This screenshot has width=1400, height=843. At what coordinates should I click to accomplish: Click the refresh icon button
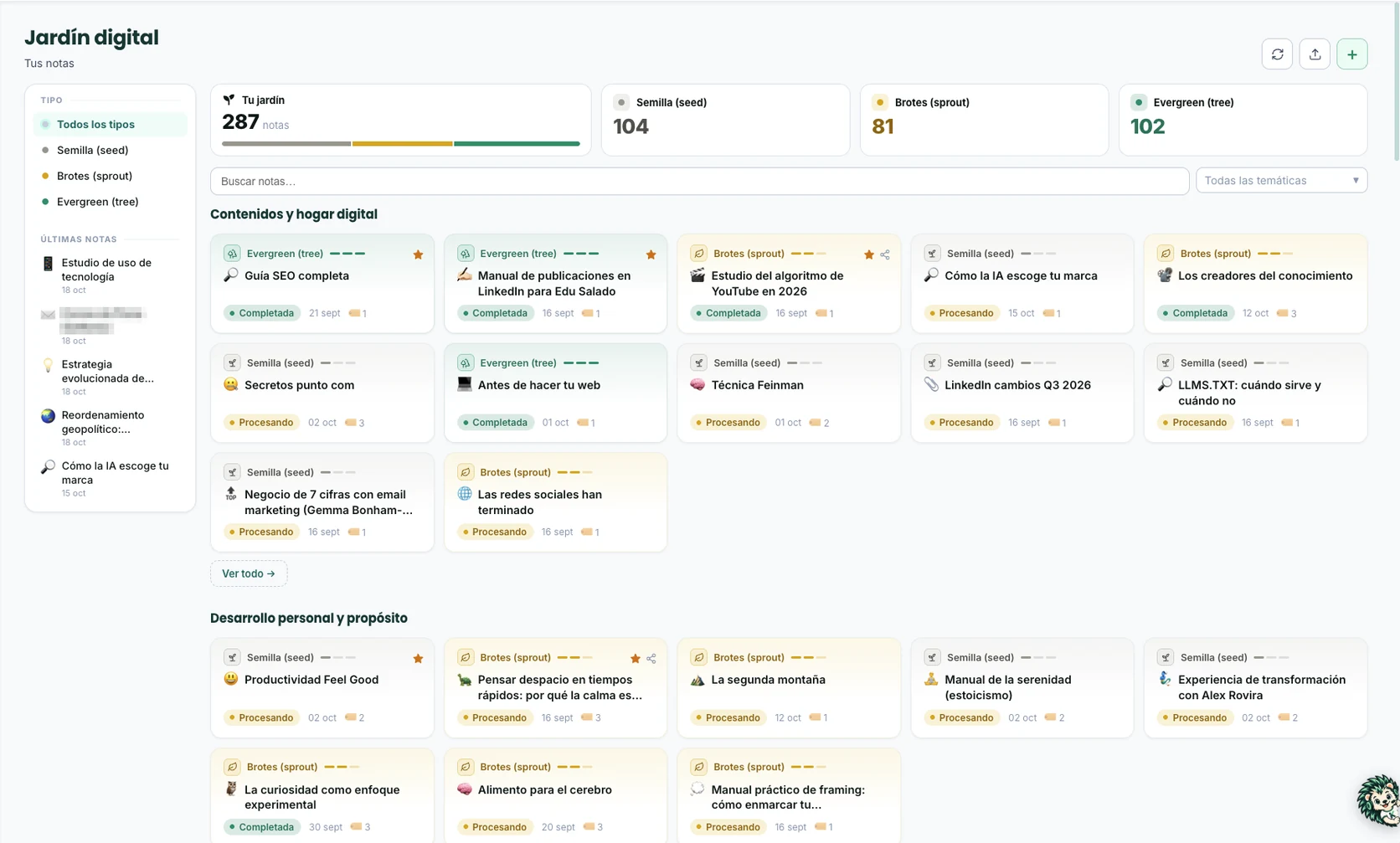point(1277,54)
